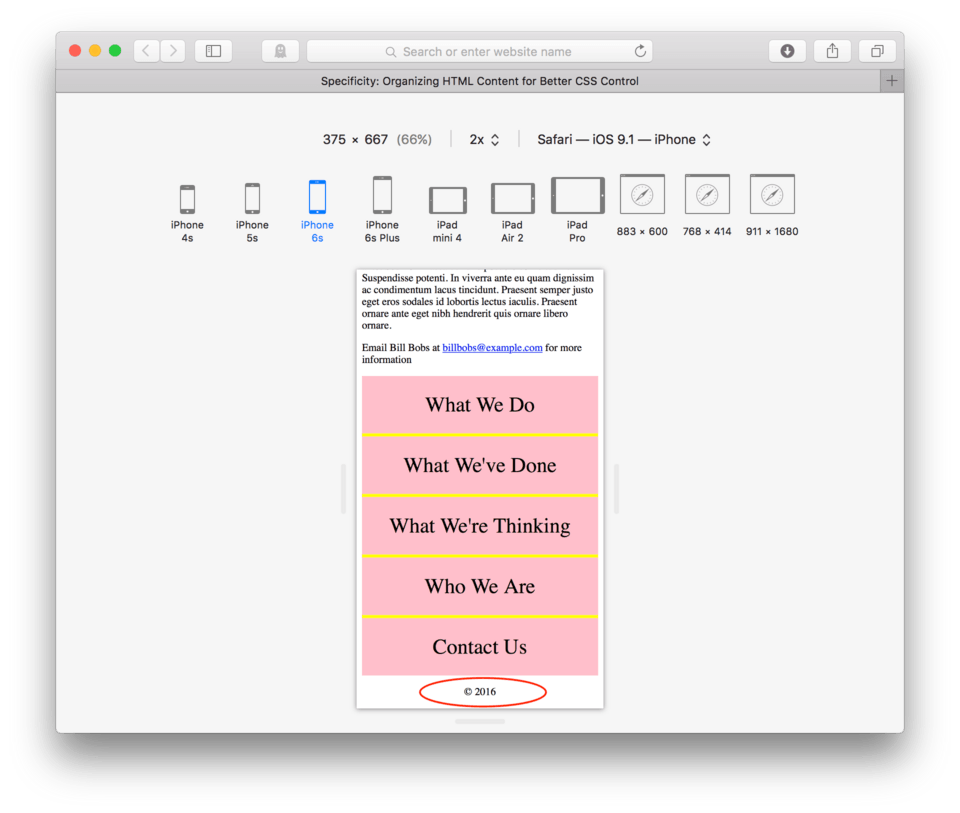
Task: Go back with the back arrow button
Action: click(147, 51)
